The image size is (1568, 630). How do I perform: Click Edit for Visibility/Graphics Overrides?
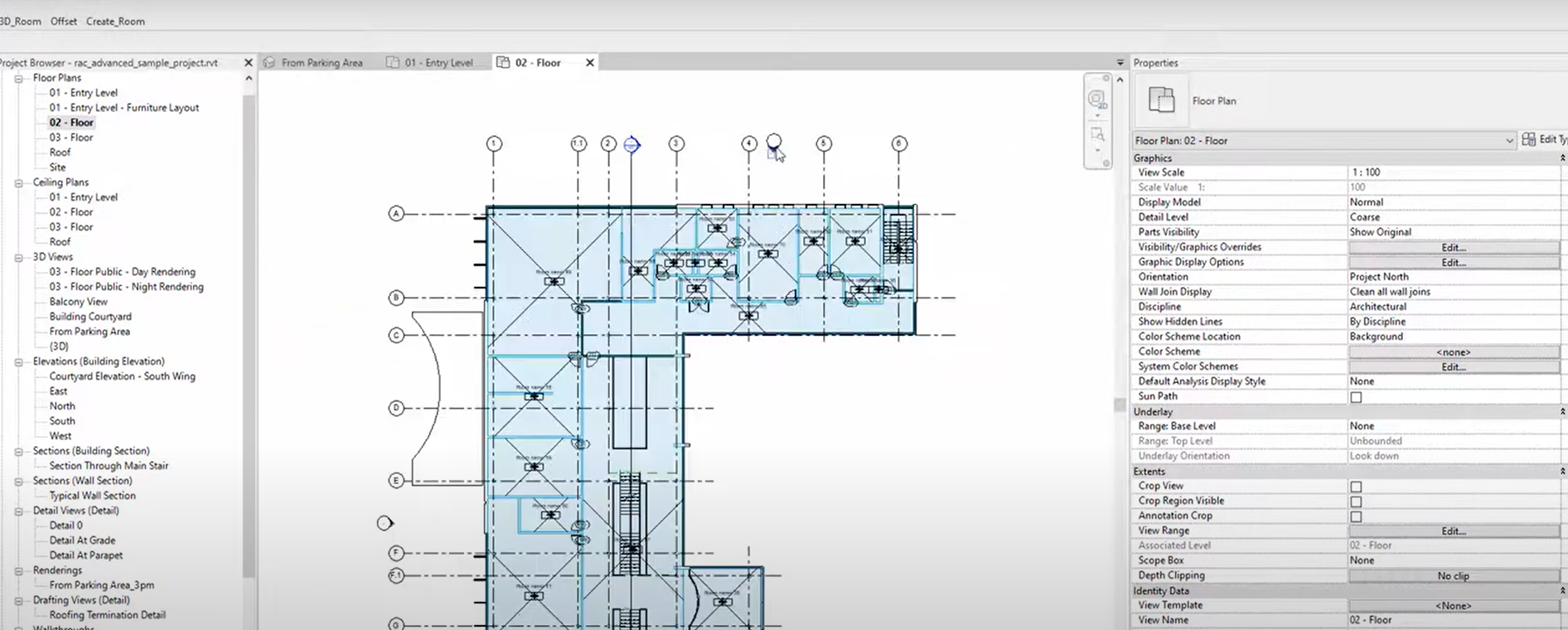coord(1453,248)
